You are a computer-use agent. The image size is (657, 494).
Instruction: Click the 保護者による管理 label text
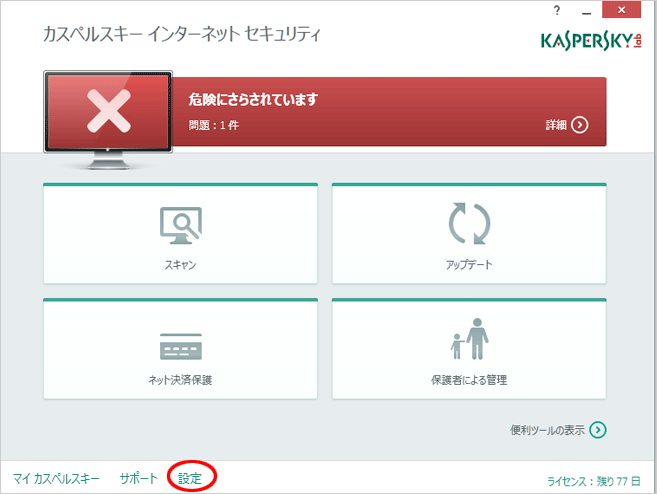(469, 380)
